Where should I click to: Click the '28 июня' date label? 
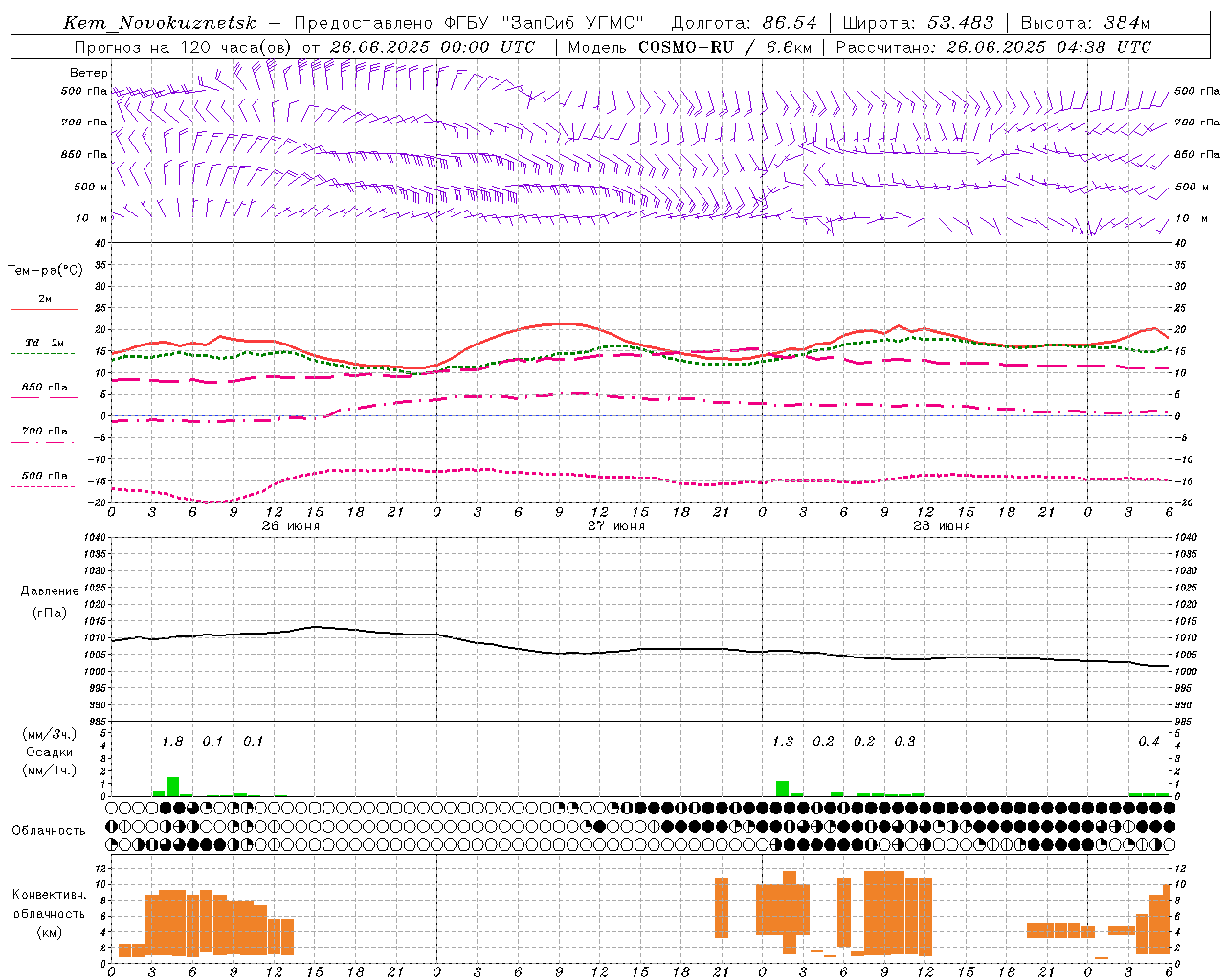click(942, 526)
